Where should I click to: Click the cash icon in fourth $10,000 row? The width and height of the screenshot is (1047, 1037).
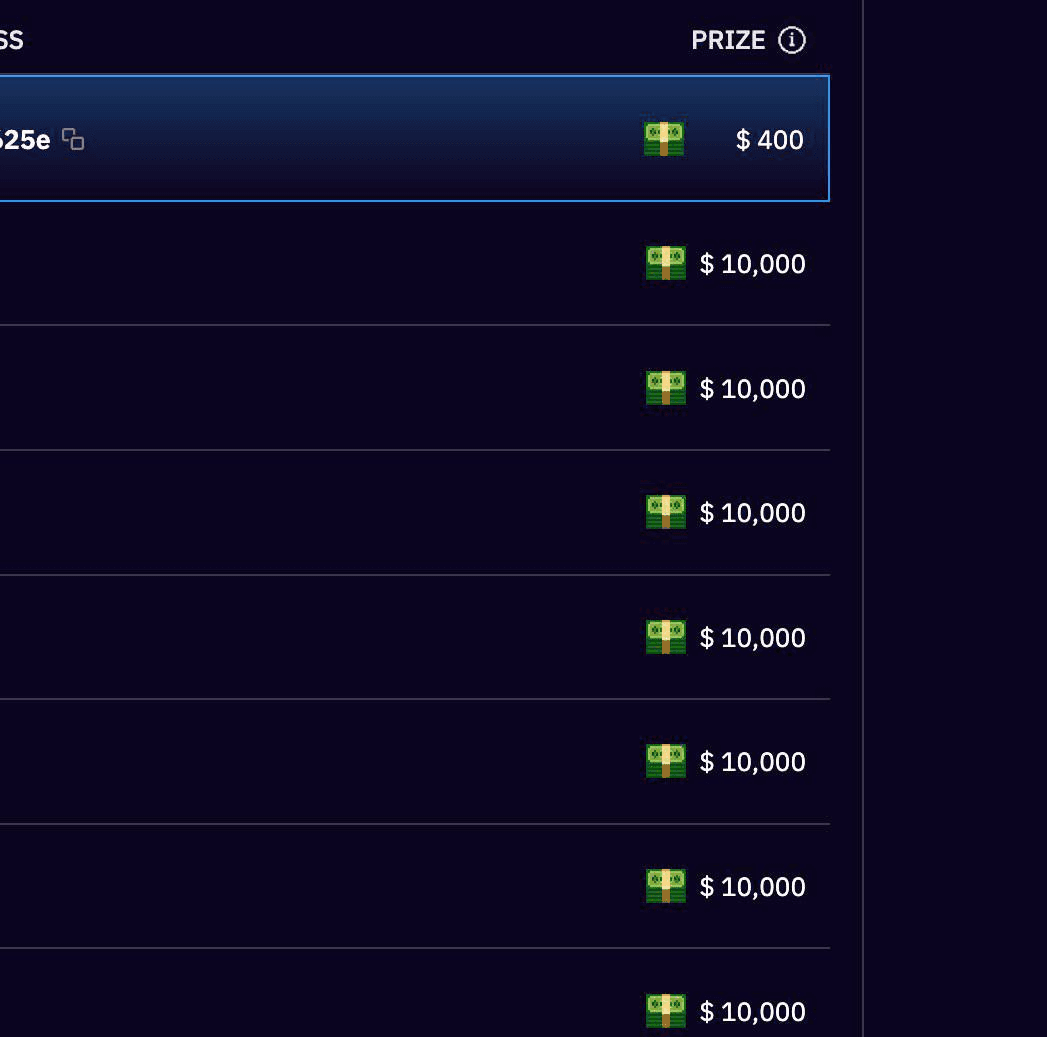[x=666, y=637]
